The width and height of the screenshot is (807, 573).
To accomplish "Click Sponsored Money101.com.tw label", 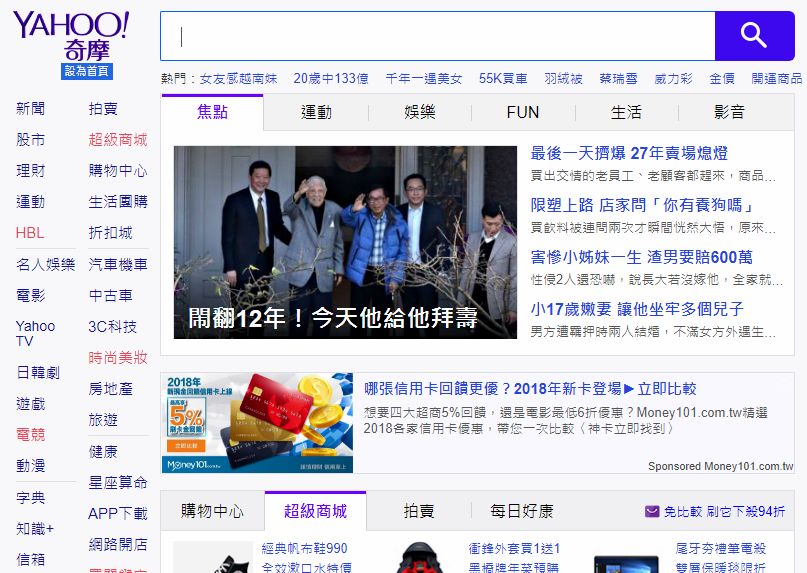I will [721, 466].
